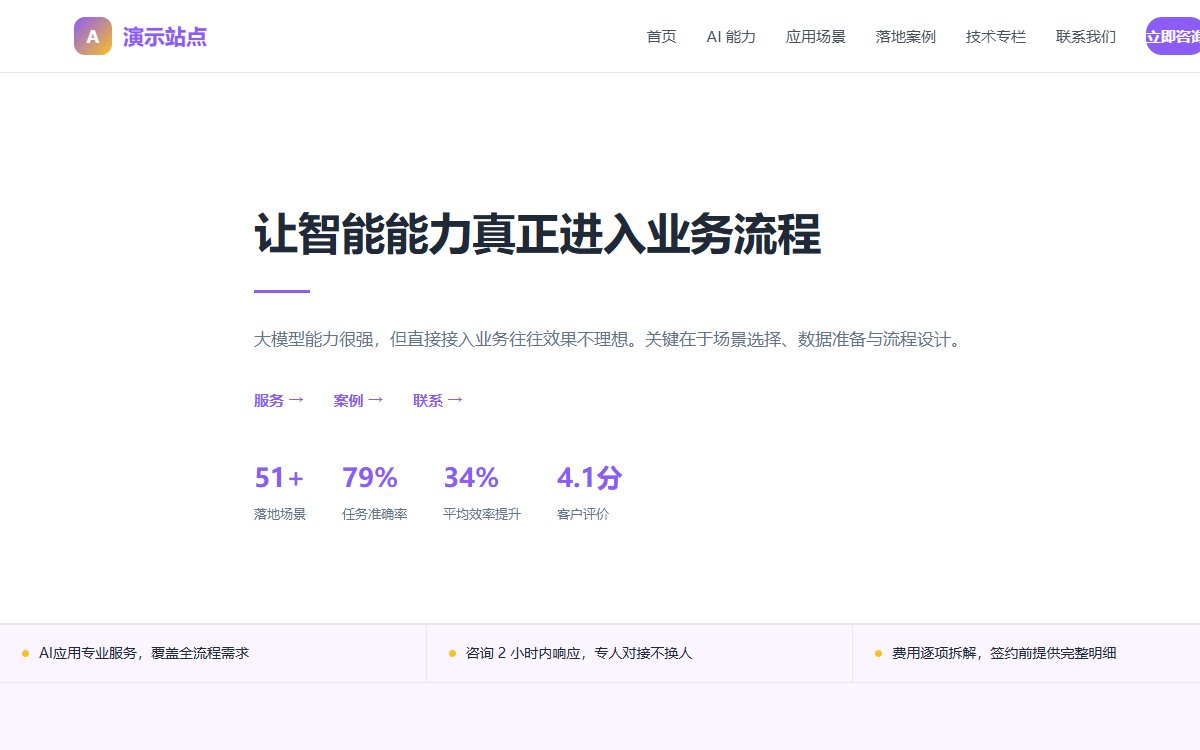Open 落地案例 navigation item

(x=906, y=37)
